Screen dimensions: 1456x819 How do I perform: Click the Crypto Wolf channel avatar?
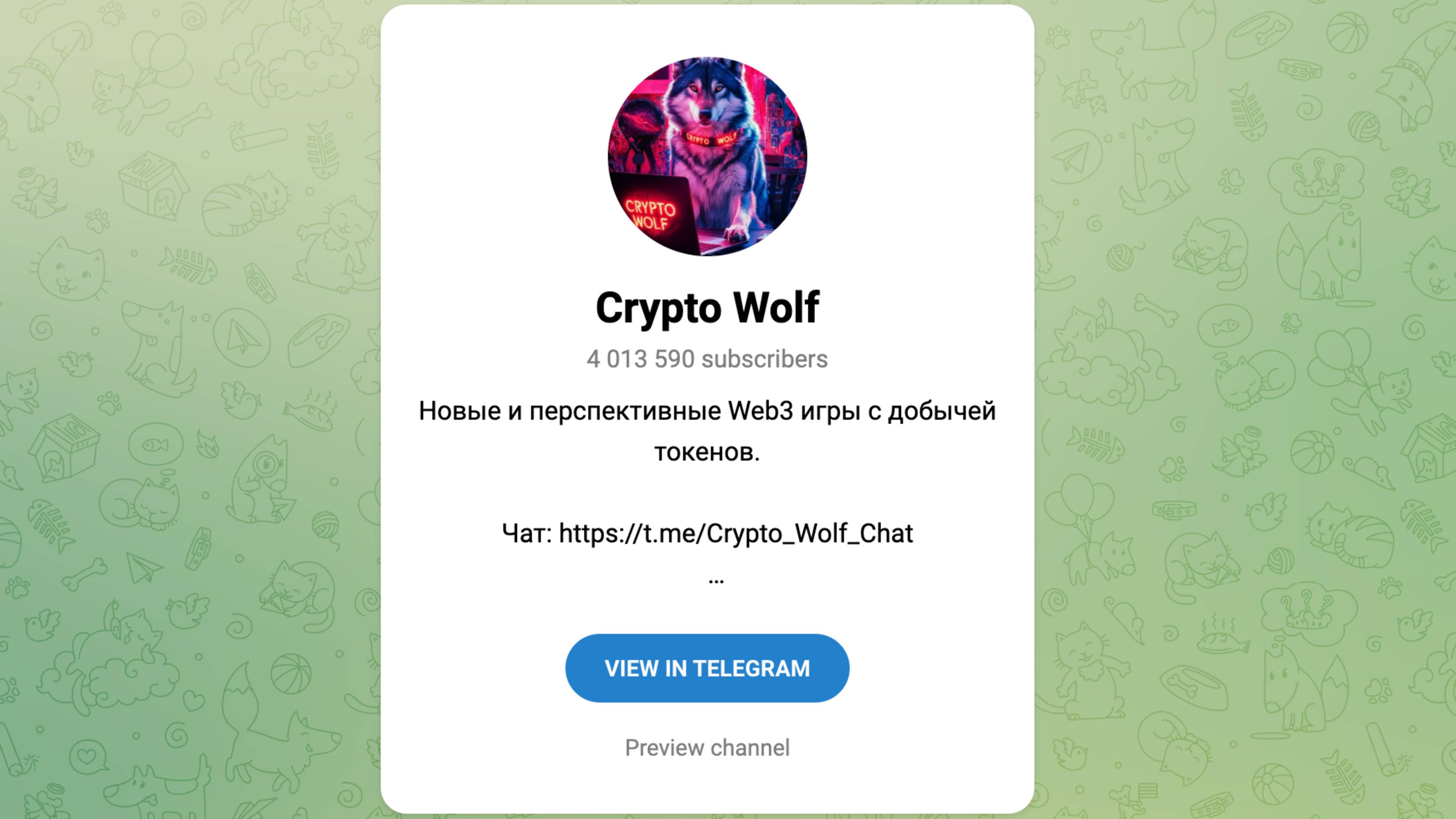(x=707, y=156)
